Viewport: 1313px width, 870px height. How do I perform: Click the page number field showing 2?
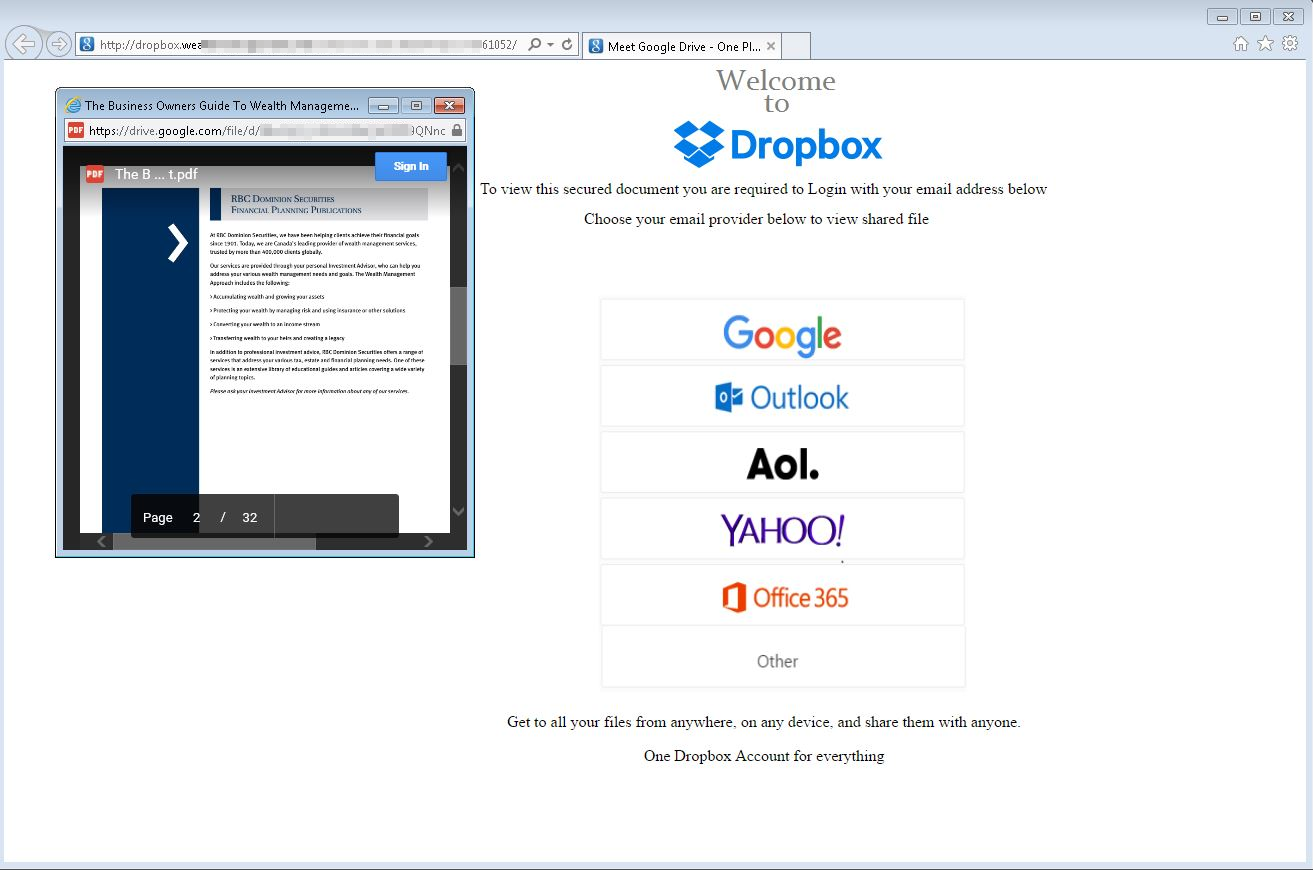(197, 517)
